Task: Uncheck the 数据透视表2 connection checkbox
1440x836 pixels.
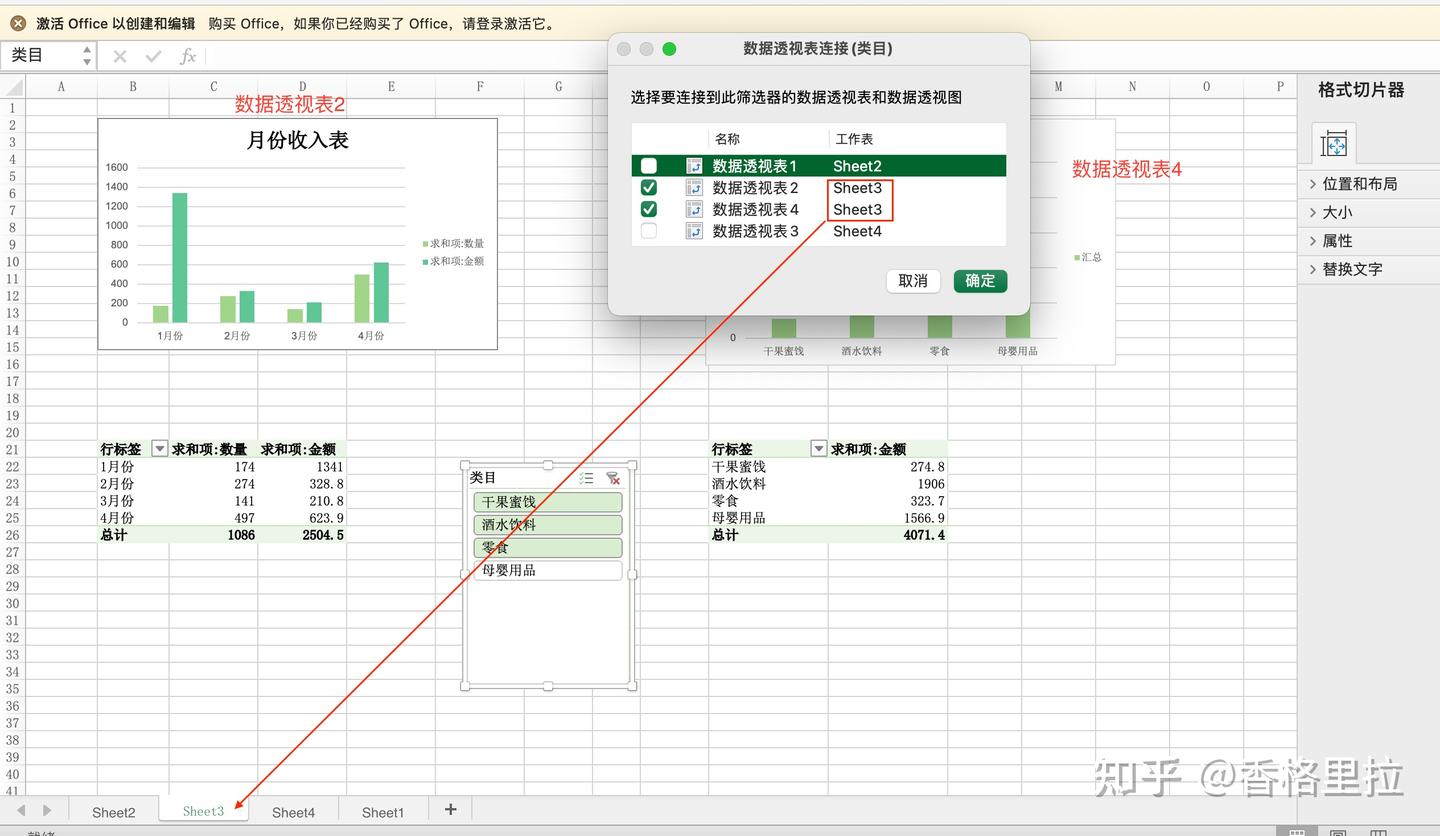Action: 649,188
